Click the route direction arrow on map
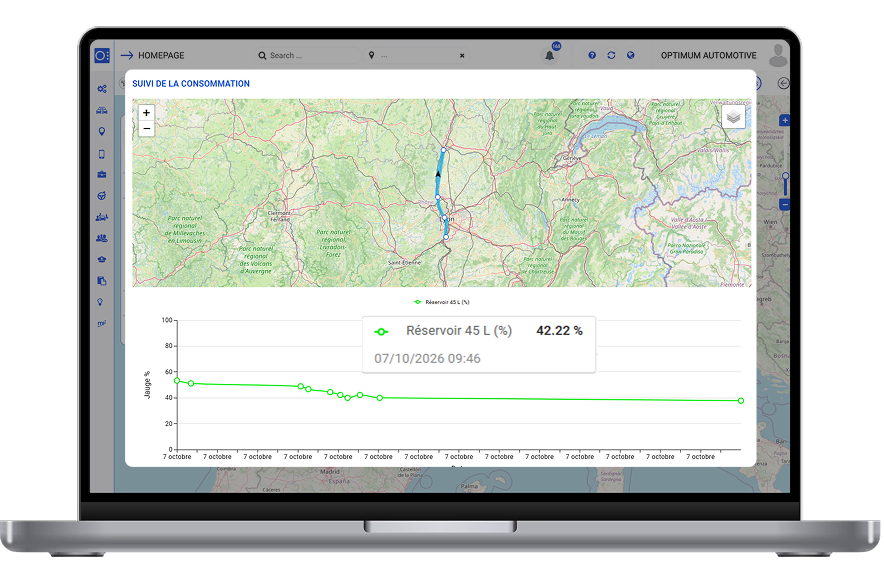This screenshot has height=588, width=884. pos(438,174)
